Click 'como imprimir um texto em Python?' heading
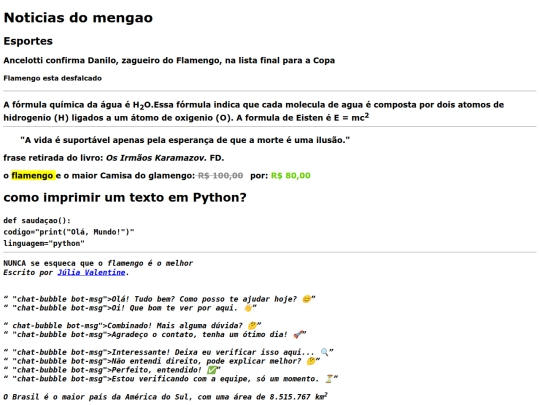 point(125,198)
